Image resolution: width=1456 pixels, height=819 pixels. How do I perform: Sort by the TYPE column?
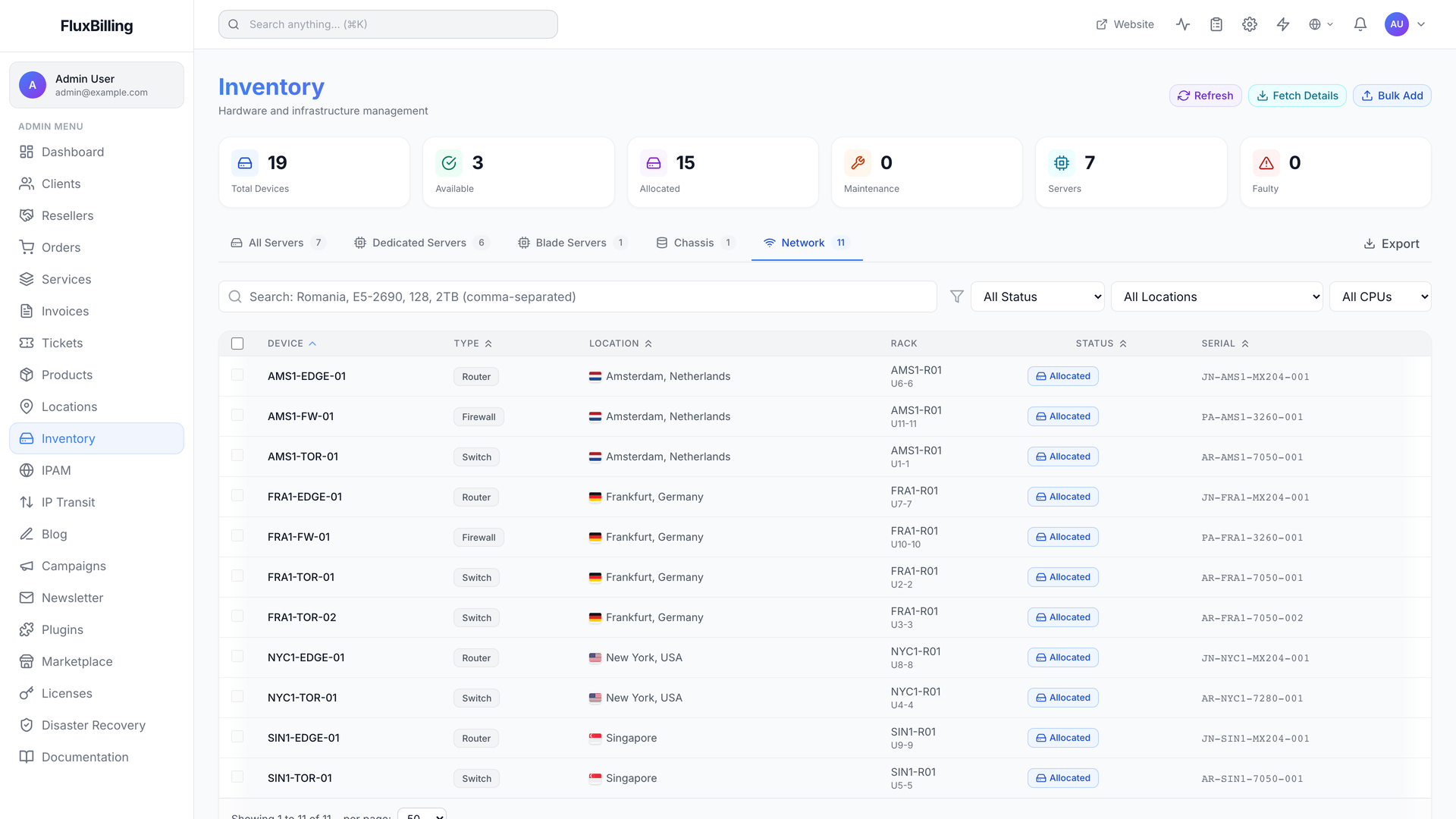coord(473,344)
